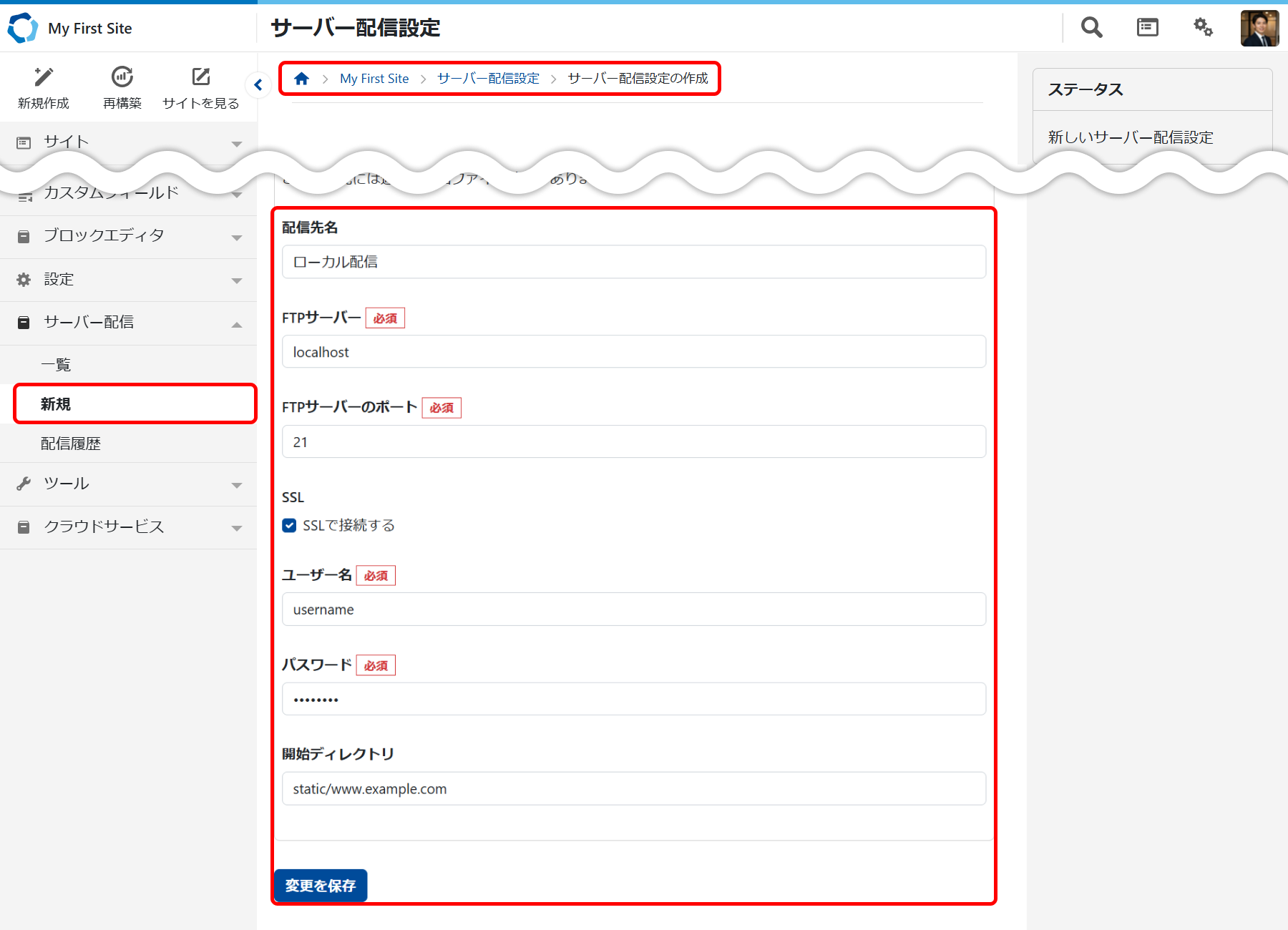
Task: Open サイトを見る via its icon
Action: [x=200, y=77]
